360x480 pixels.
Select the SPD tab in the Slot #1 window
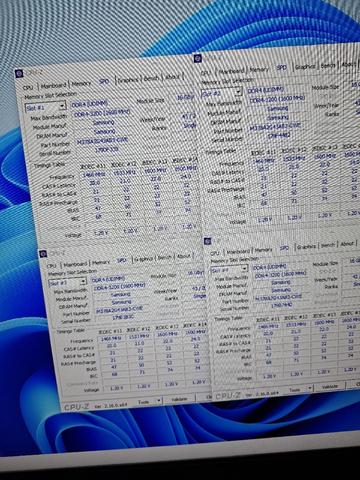click(104, 81)
